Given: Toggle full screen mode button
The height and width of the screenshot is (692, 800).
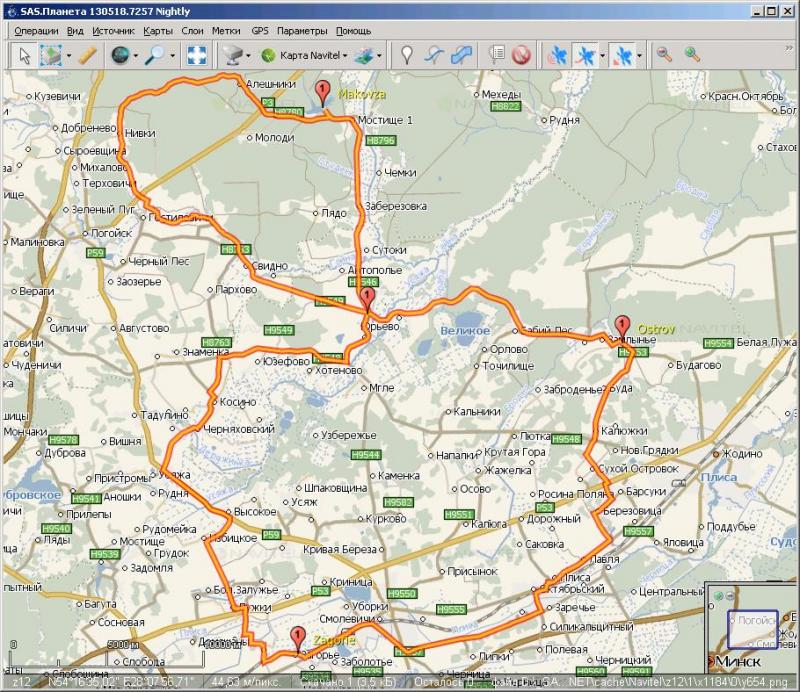Looking at the screenshot, I should [197, 55].
